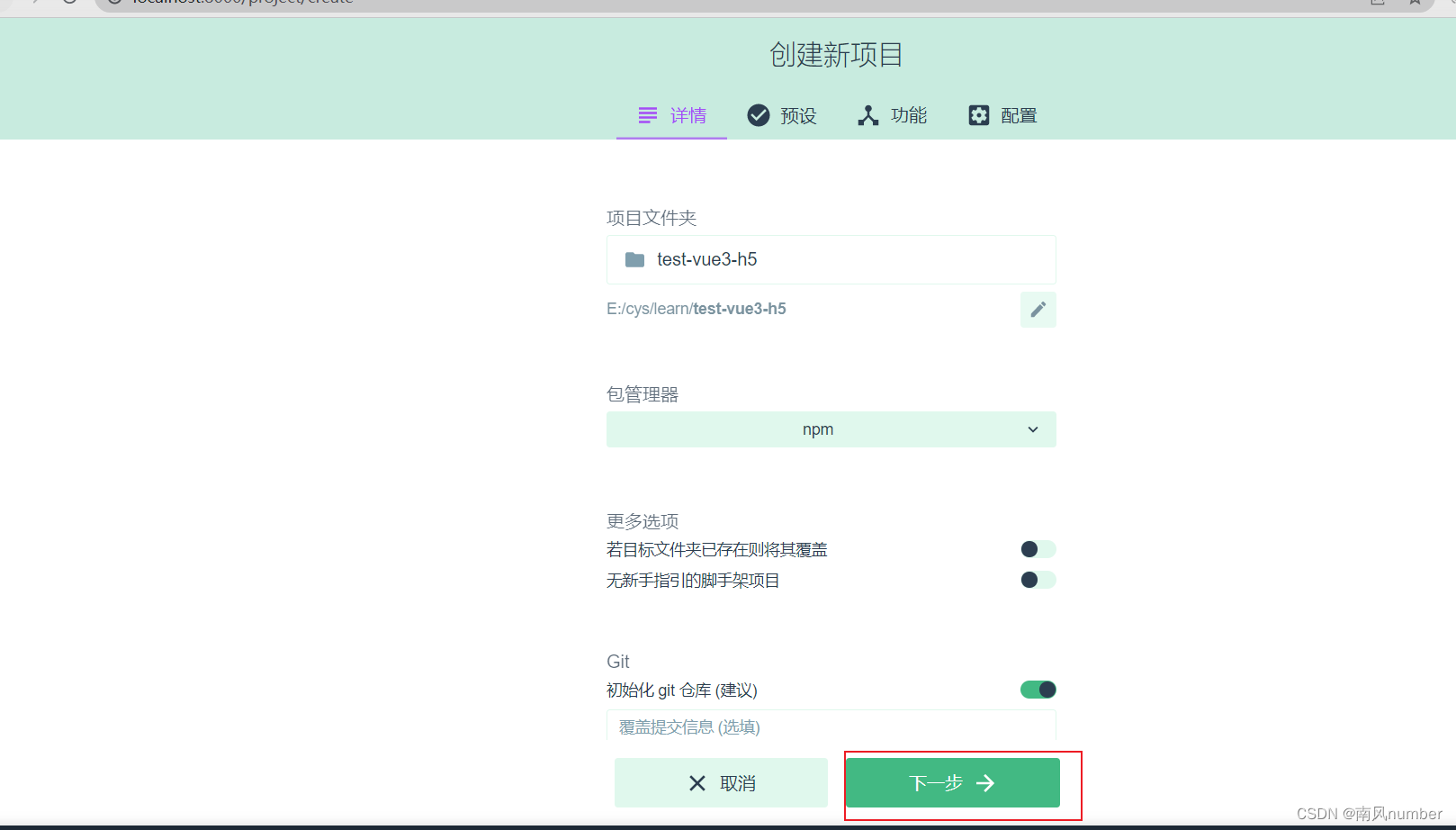Toggle overwrite existing target folder switch
Image resolution: width=1456 pixels, height=830 pixels.
[1038, 549]
